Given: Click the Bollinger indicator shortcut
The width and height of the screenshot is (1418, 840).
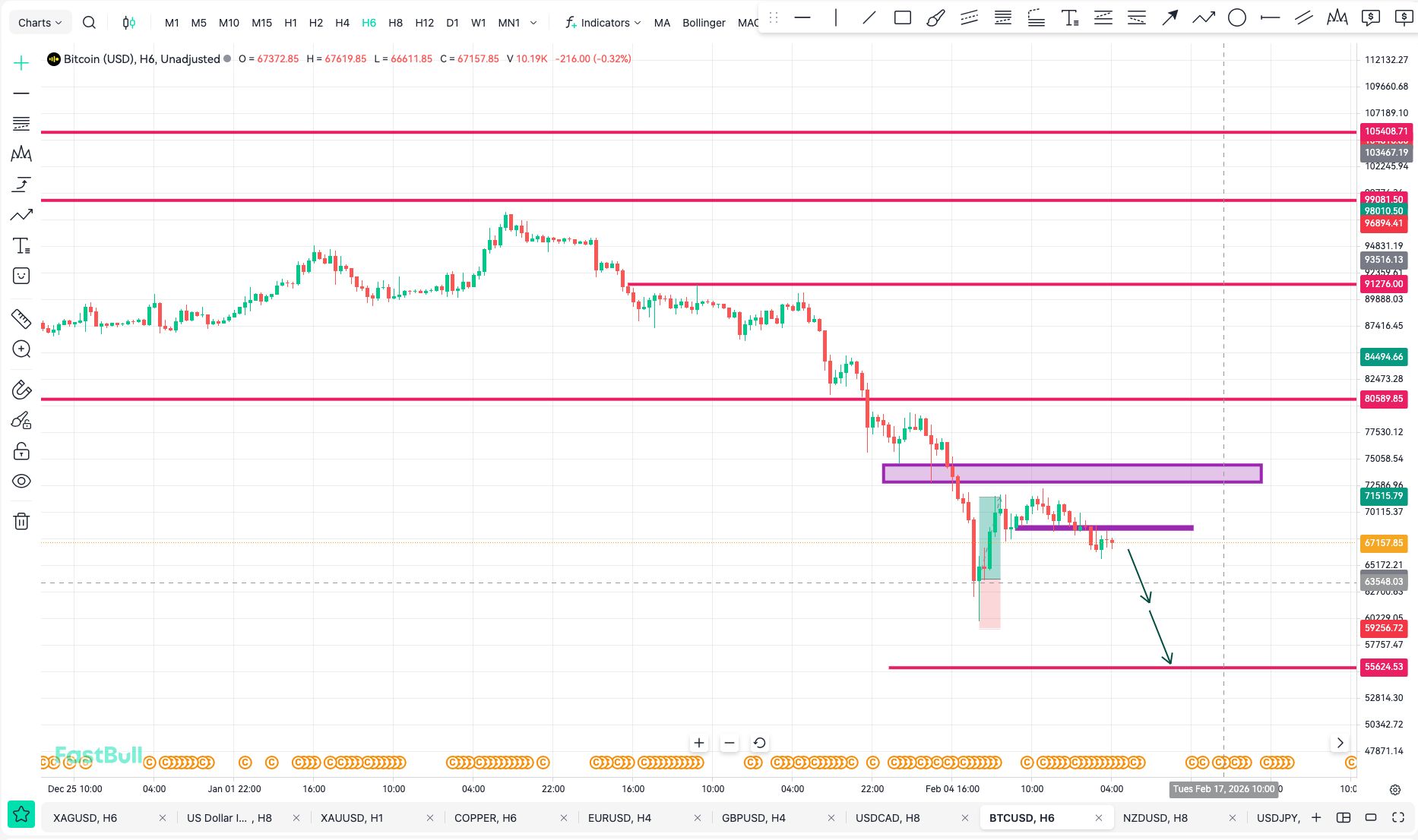Looking at the screenshot, I should pos(704,23).
